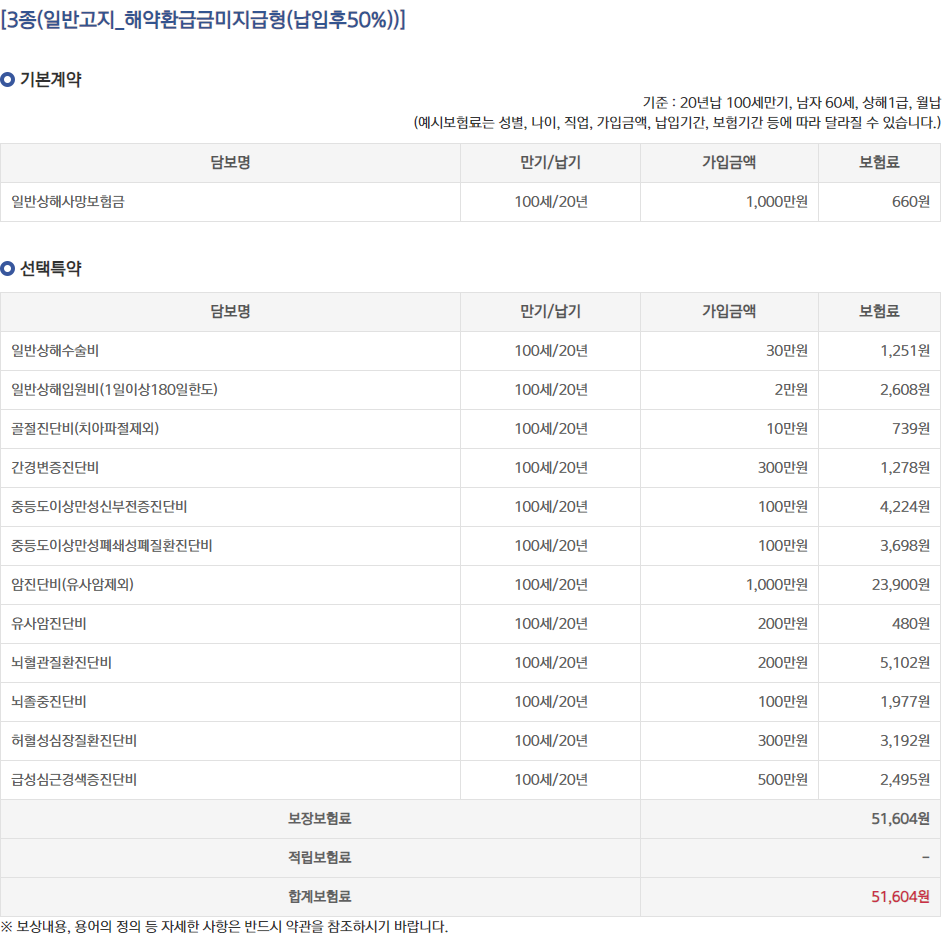The height and width of the screenshot is (942, 942).
Task: Select the '일반상해수술비' coverage name
Action: pos(55,351)
